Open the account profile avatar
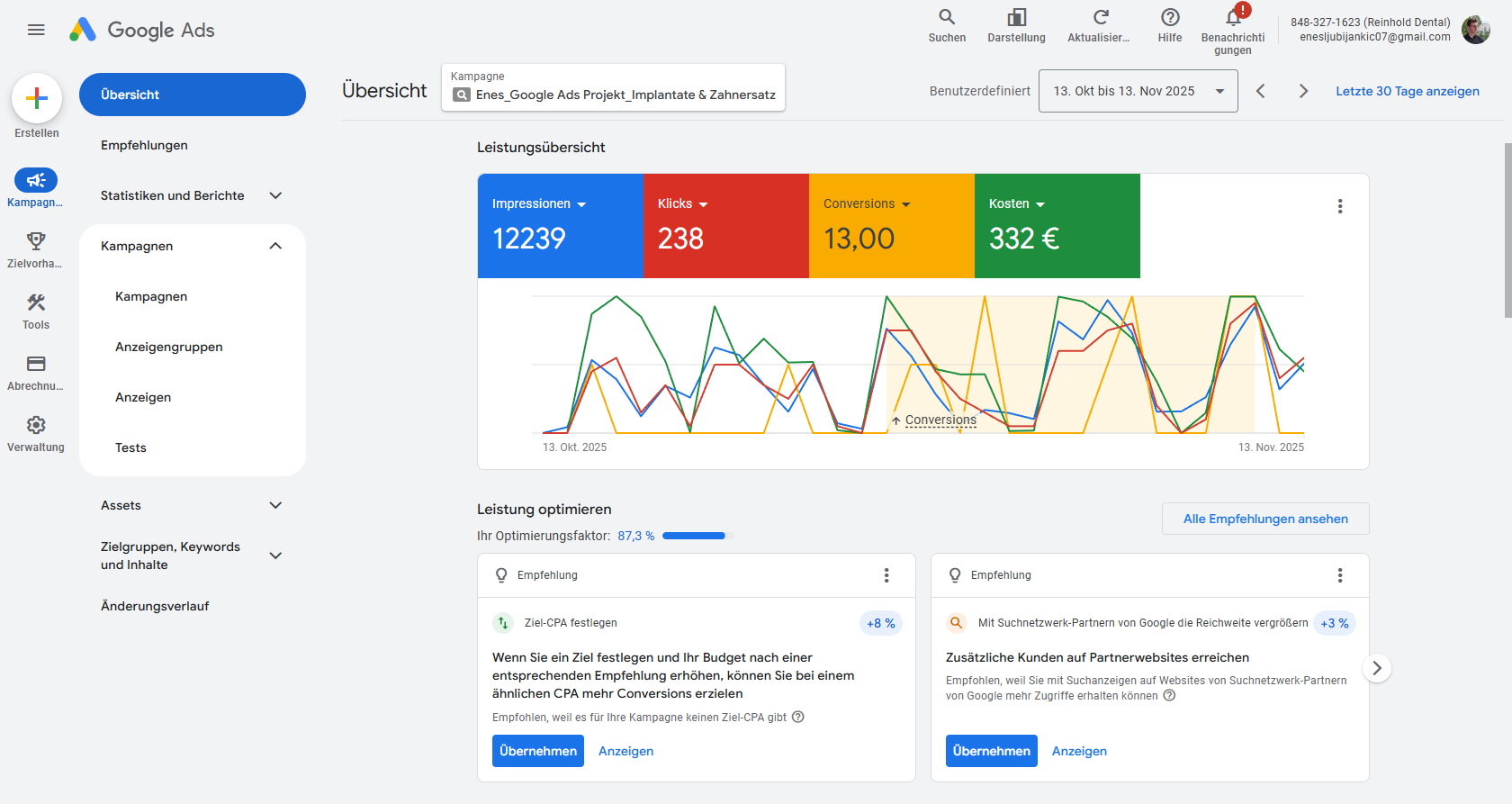This screenshot has width=1512, height=804. (1476, 30)
